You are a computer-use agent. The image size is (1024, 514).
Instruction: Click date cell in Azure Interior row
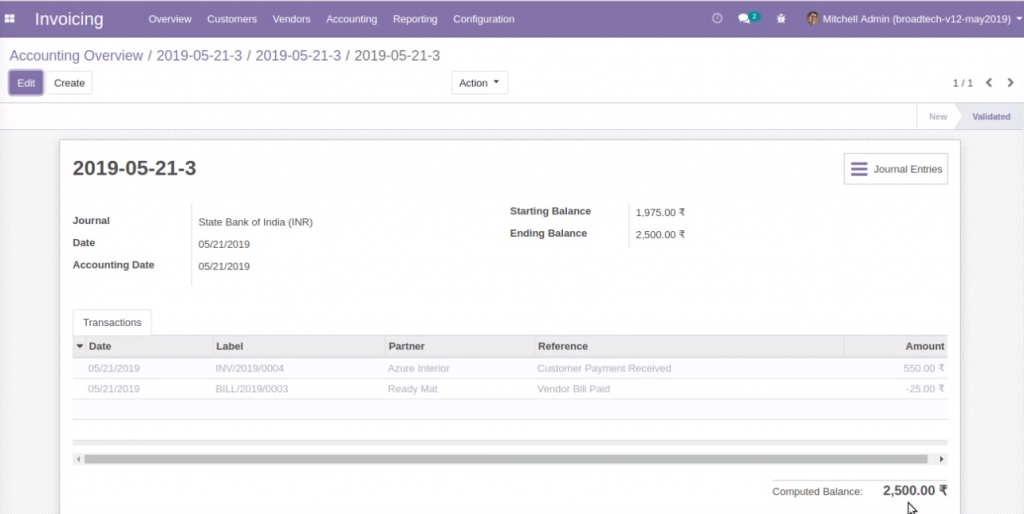114,368
